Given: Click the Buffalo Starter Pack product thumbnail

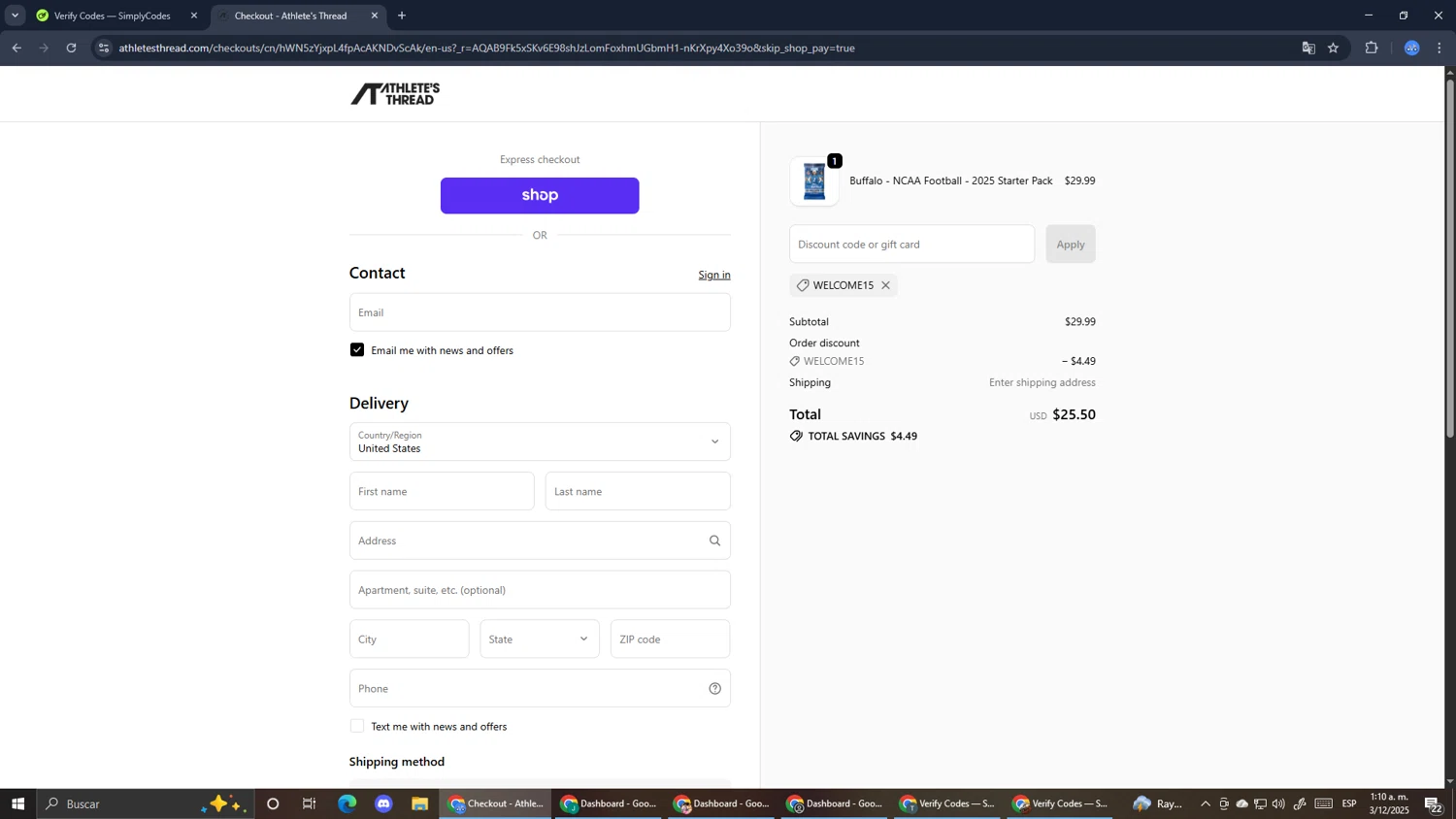Looking at the screenshot, I should pyautogui.click(x=814, y=181).
